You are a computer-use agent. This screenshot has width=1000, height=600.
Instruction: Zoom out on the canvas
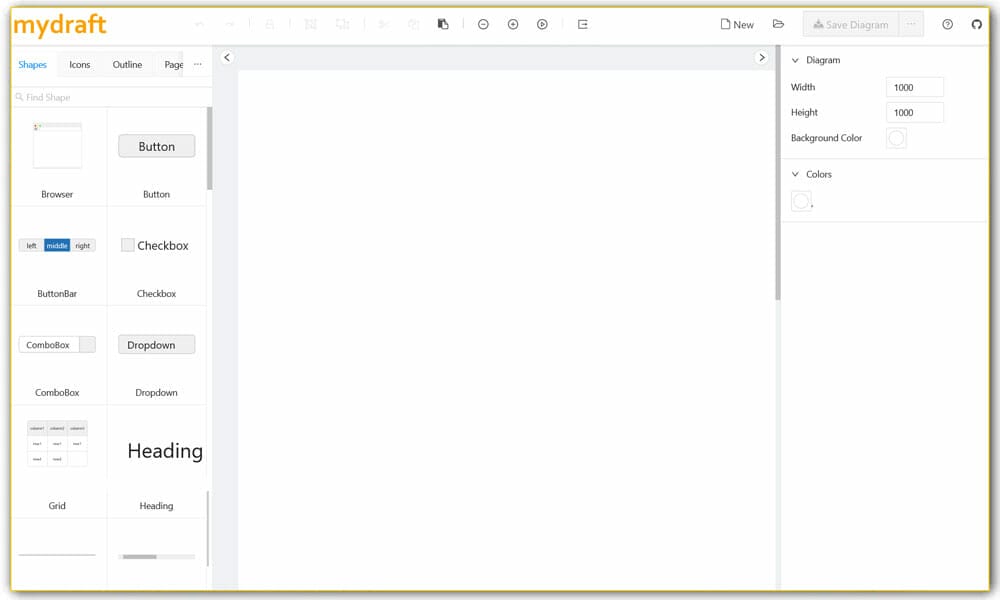point(483,24)
